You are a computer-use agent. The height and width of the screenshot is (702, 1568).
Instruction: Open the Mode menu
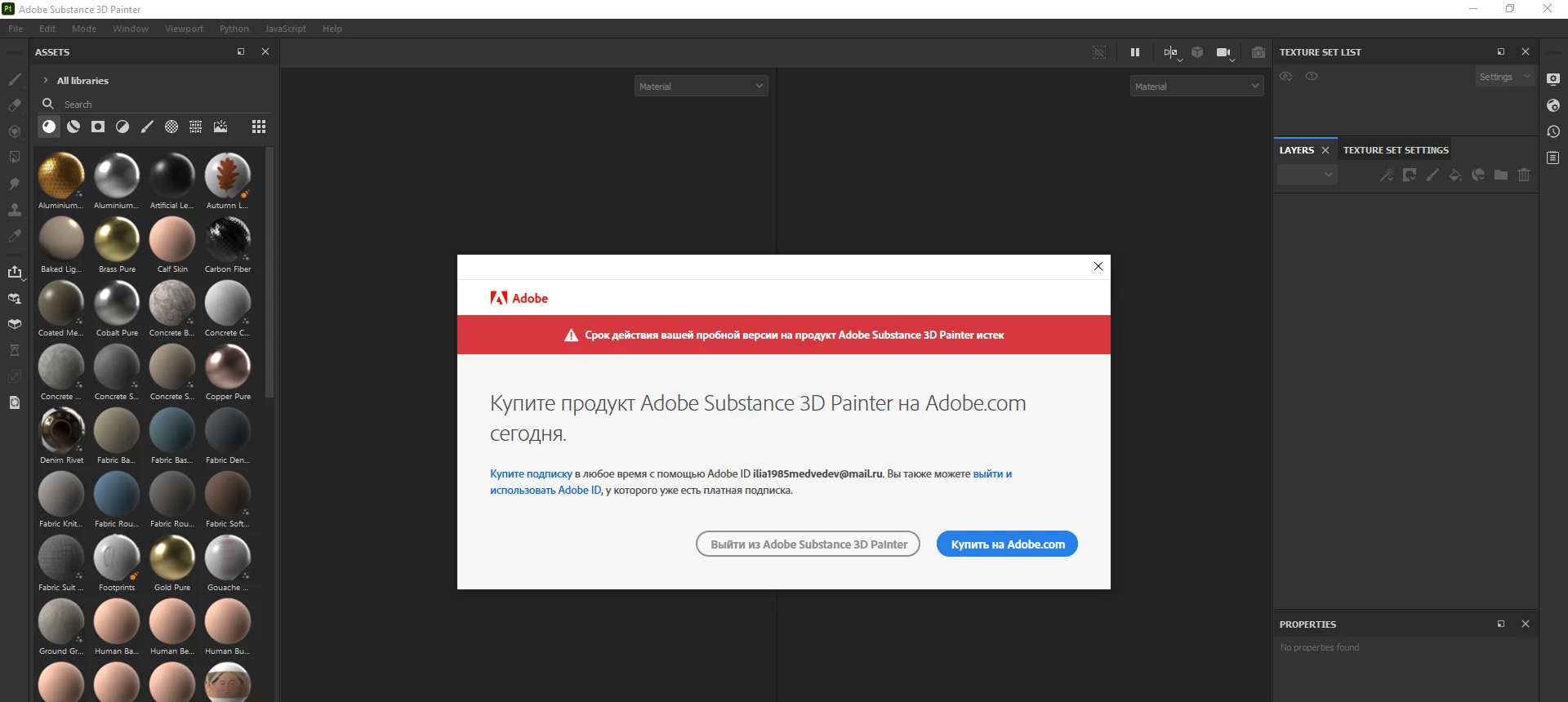pyautogui.click(x=84, y=29)
